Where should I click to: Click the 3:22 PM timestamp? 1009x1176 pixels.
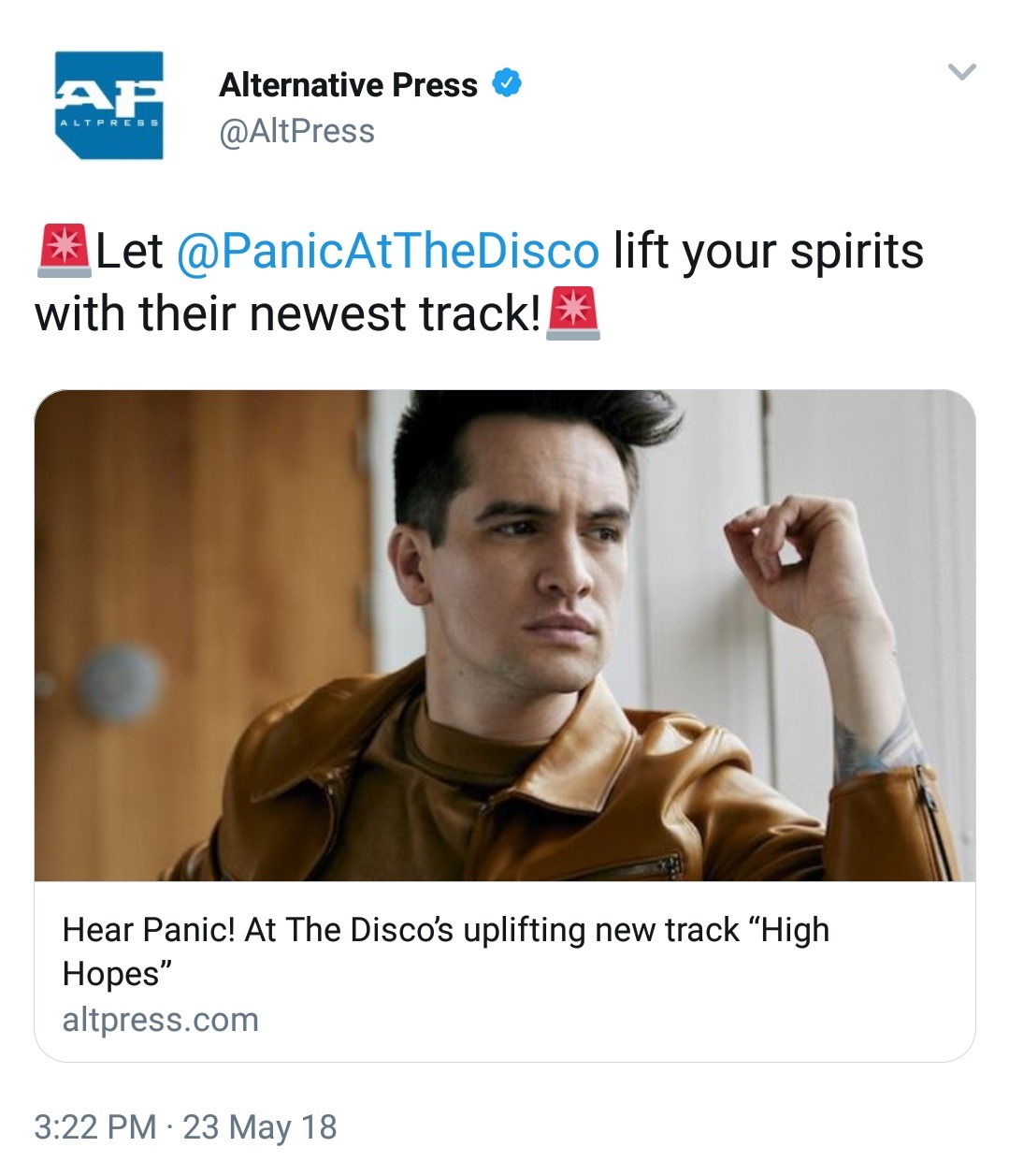94,1126
